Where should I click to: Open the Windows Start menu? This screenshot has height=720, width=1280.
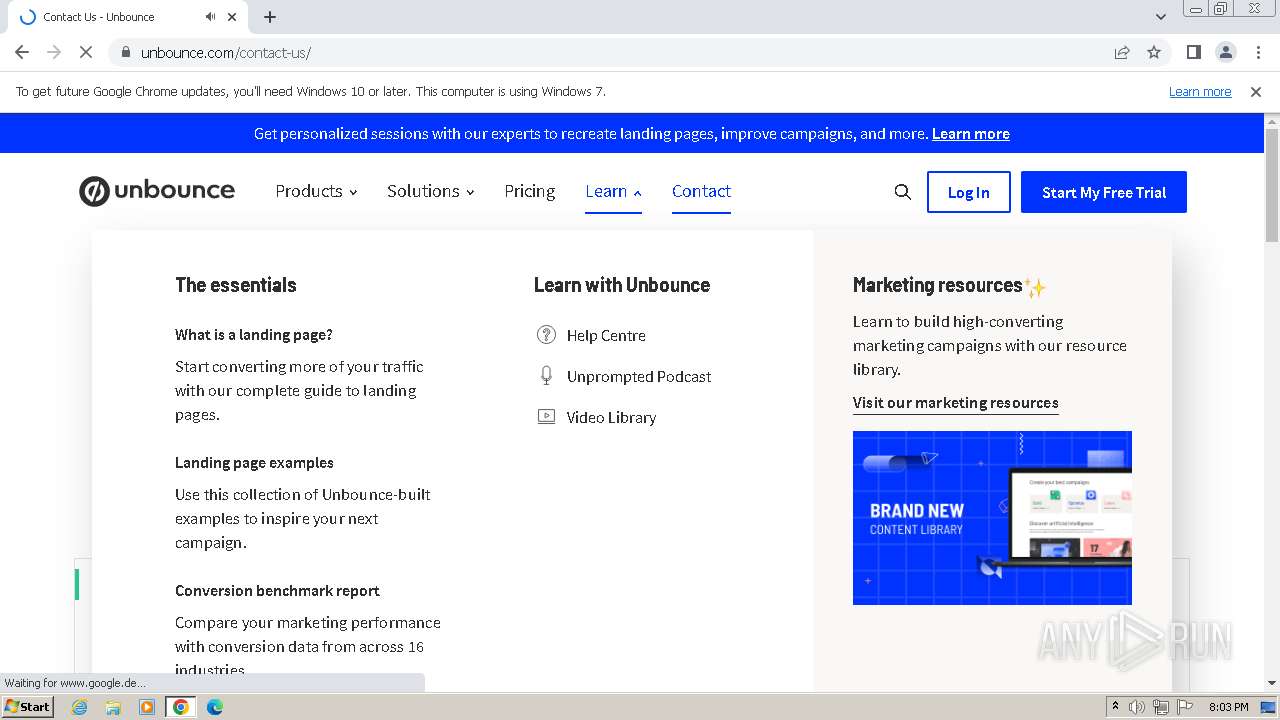click(x=27, y=707)
